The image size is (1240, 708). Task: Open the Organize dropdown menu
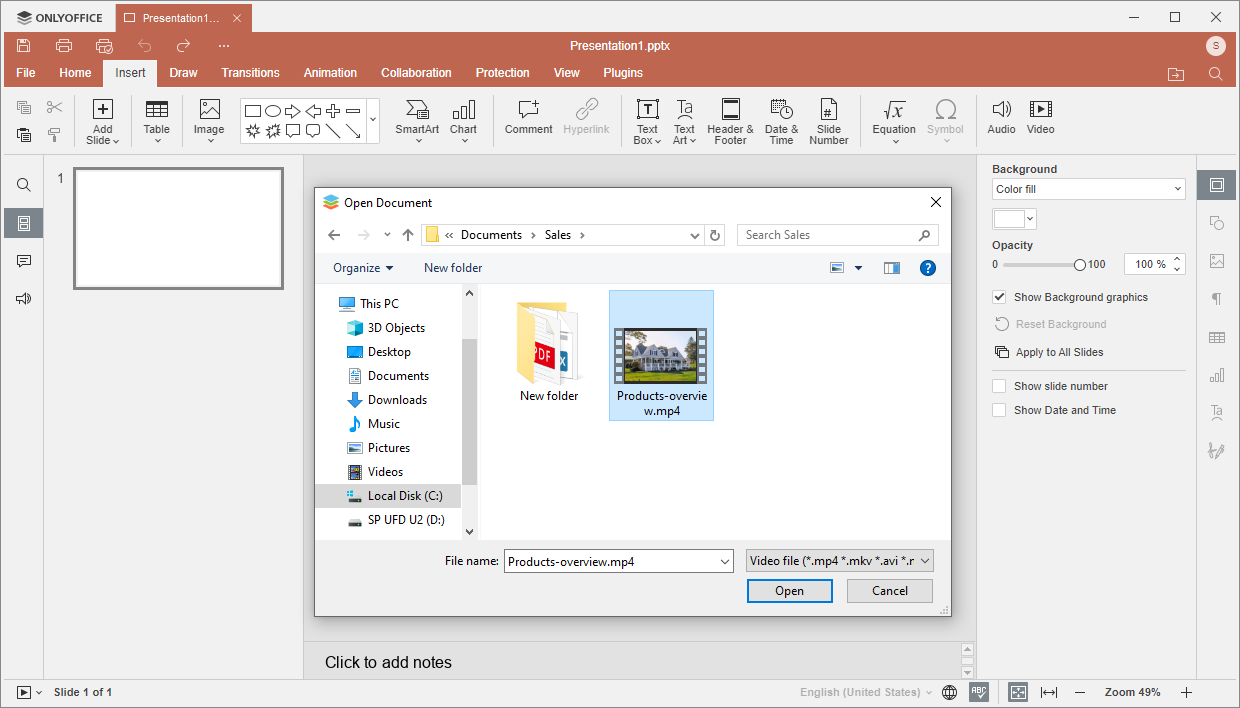(x=363, y=268)
